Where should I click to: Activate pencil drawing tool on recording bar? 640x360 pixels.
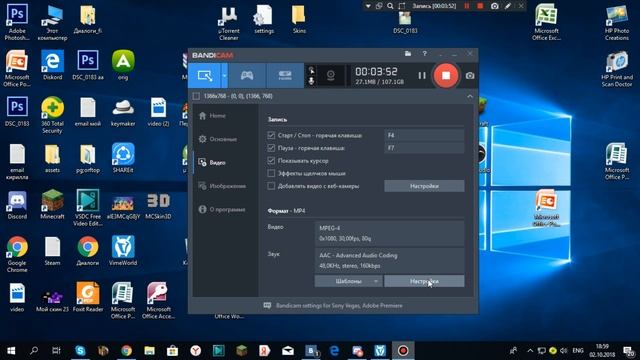508,6
